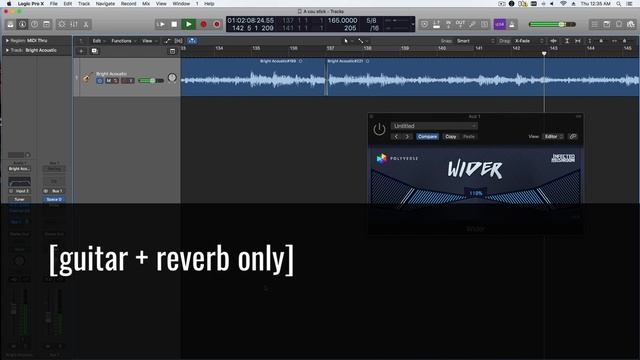
Task: Toggle Show Automation button
Action: pos(167,41)
